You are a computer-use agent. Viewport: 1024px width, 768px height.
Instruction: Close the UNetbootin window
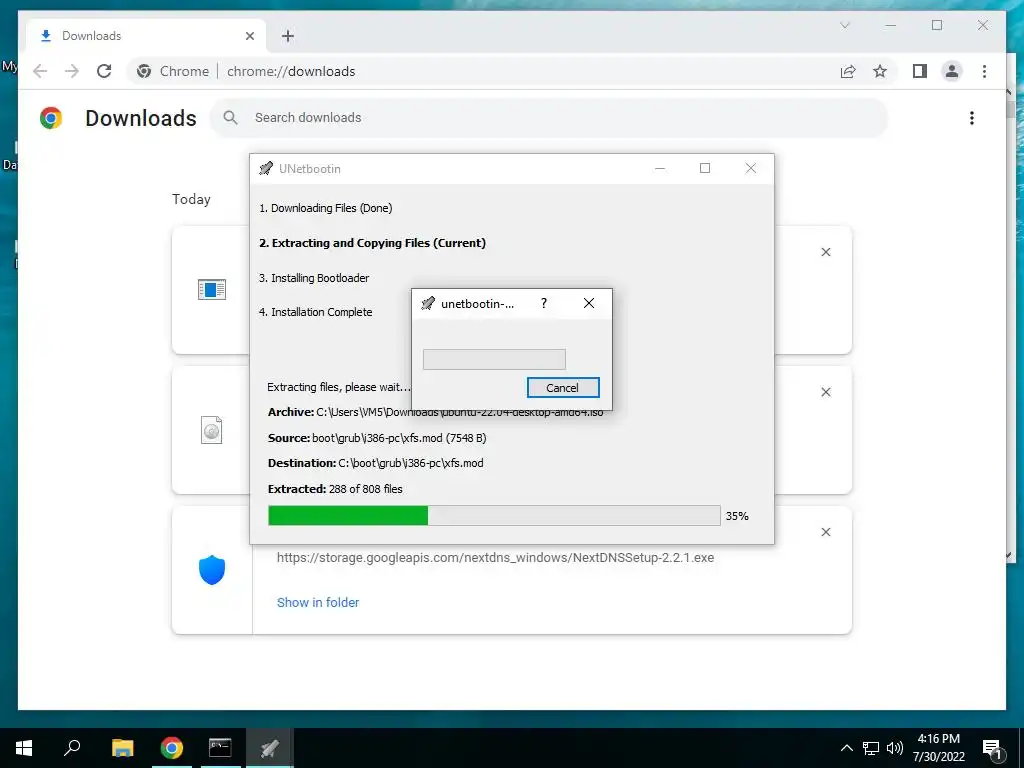[750, 168]
